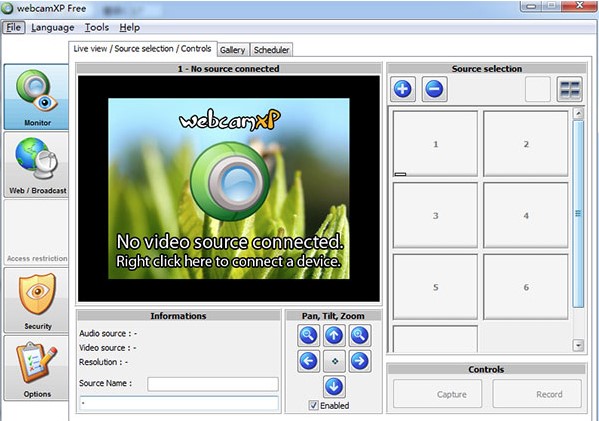Click the Pan, Tilt, Zoom panel header
The height and width of the screenshot is (421, 599).
pyautogui.click(x=333, y=316)
